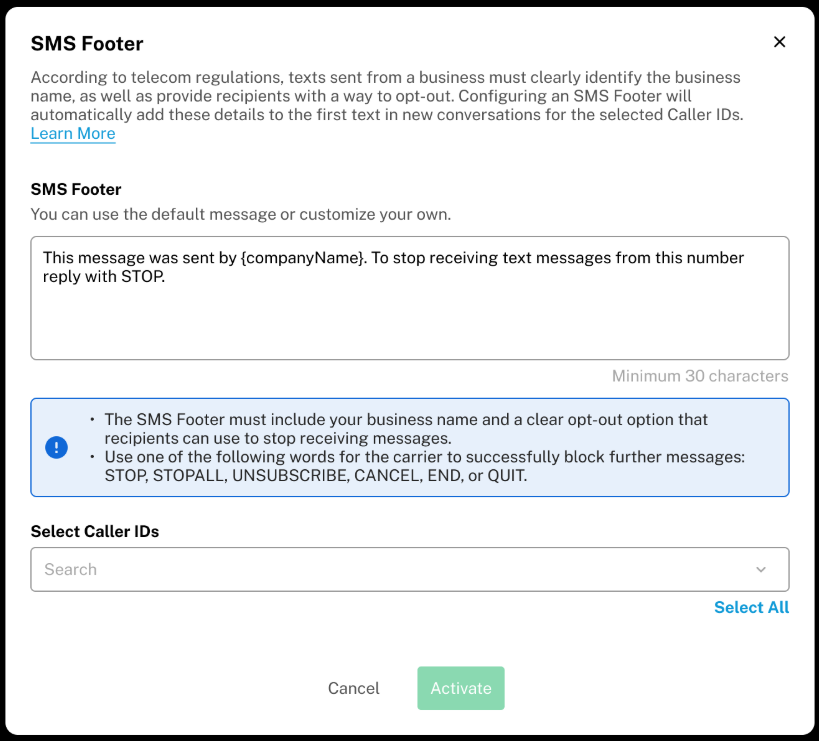The image size is (819, 741).
Task: Click the 'You can use the default message' helper text
Action: (x=241, y=214)
